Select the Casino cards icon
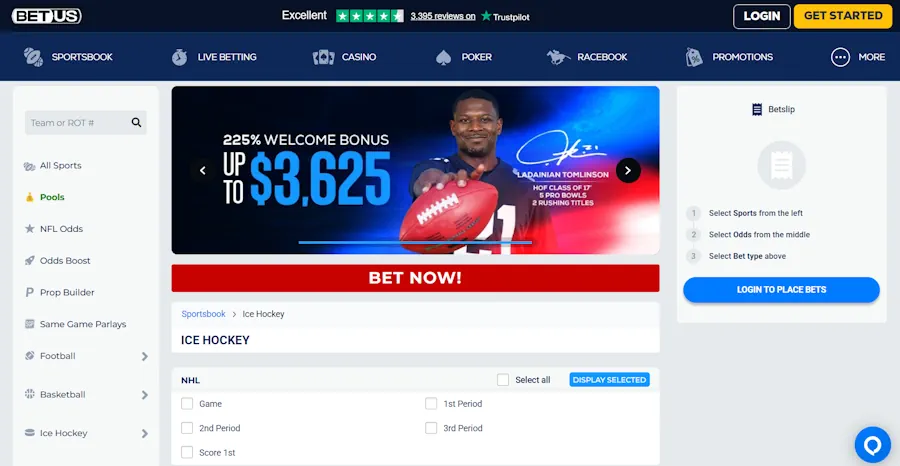This screenshot has width=900, height=466. point(324,57)
